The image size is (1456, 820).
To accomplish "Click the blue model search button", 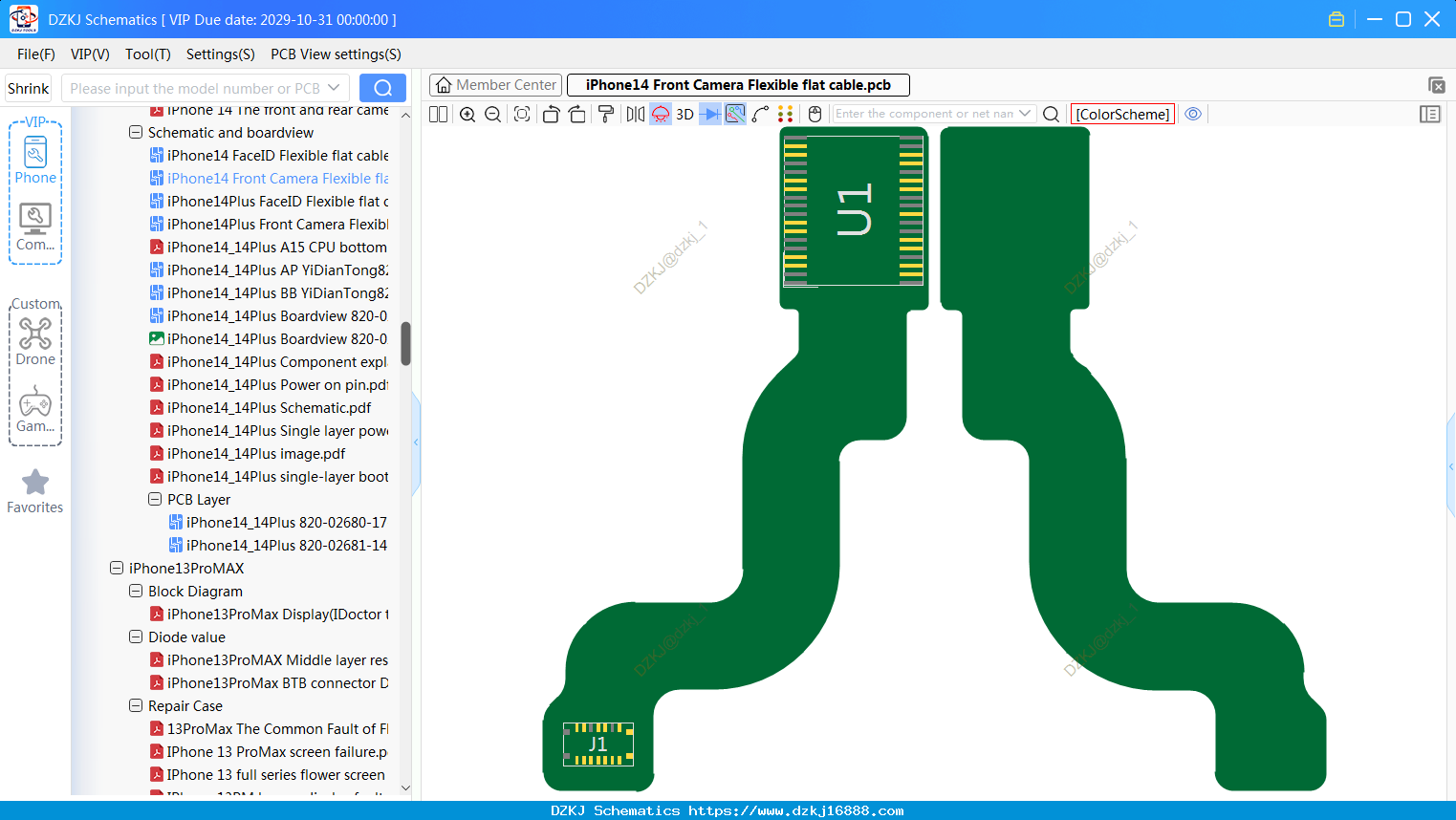I will (382, 88).
